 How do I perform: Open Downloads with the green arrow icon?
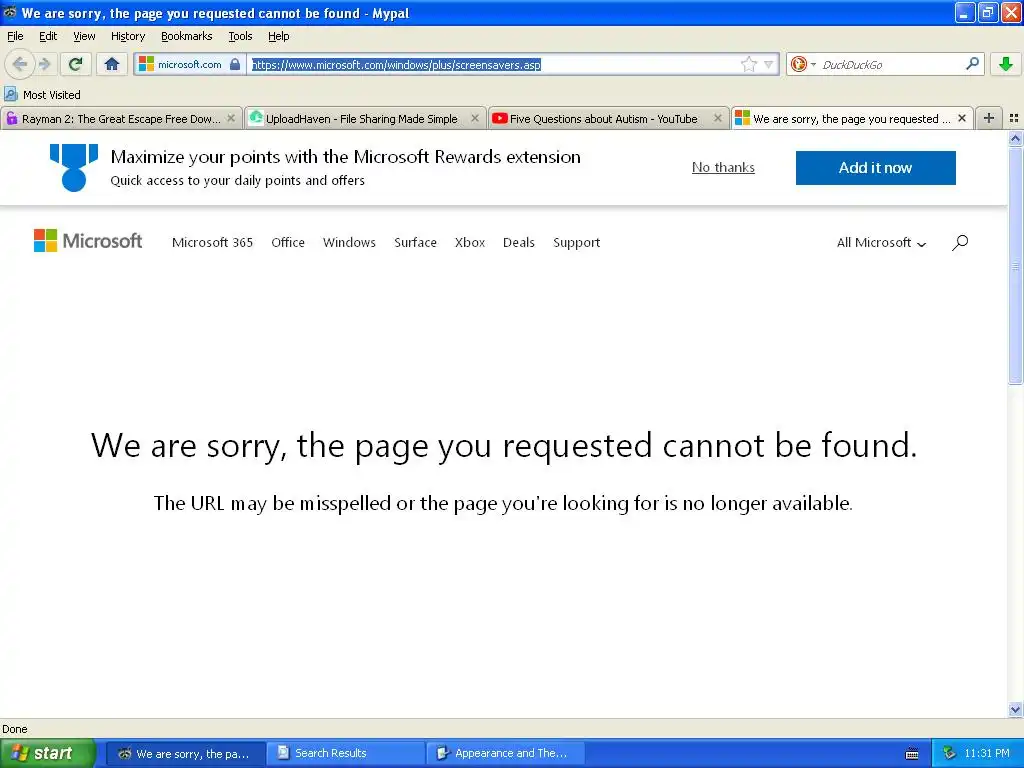pos(1006,63)
